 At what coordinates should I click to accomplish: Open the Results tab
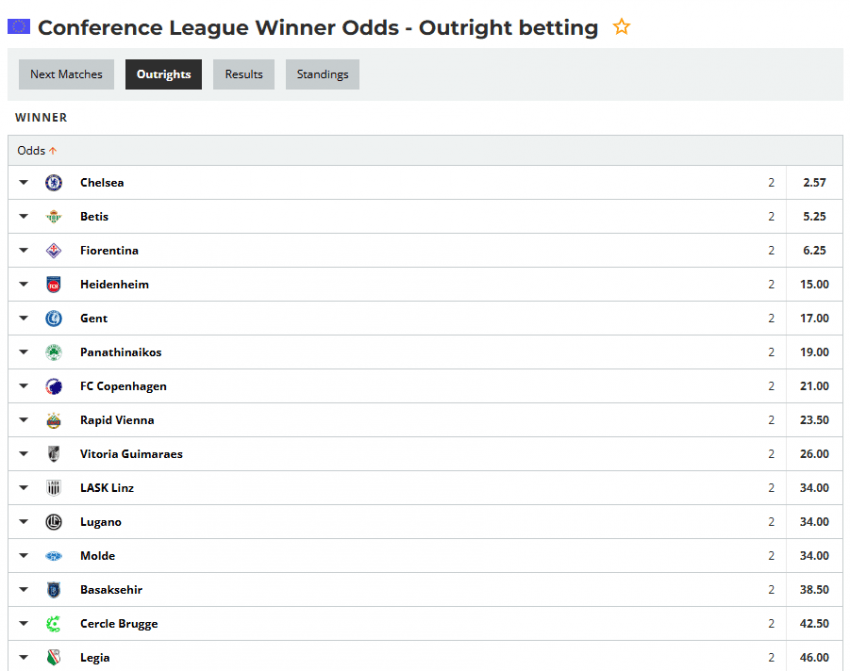(243, 75)
